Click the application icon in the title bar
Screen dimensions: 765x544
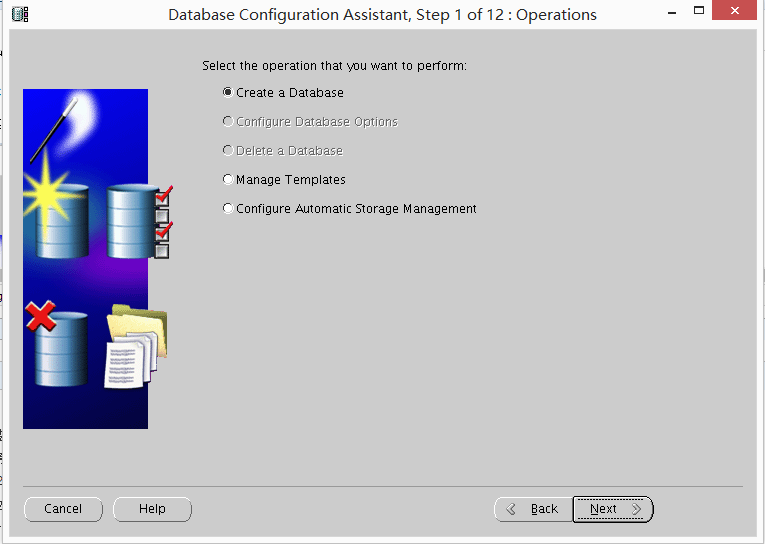click(x=20, y=14)
